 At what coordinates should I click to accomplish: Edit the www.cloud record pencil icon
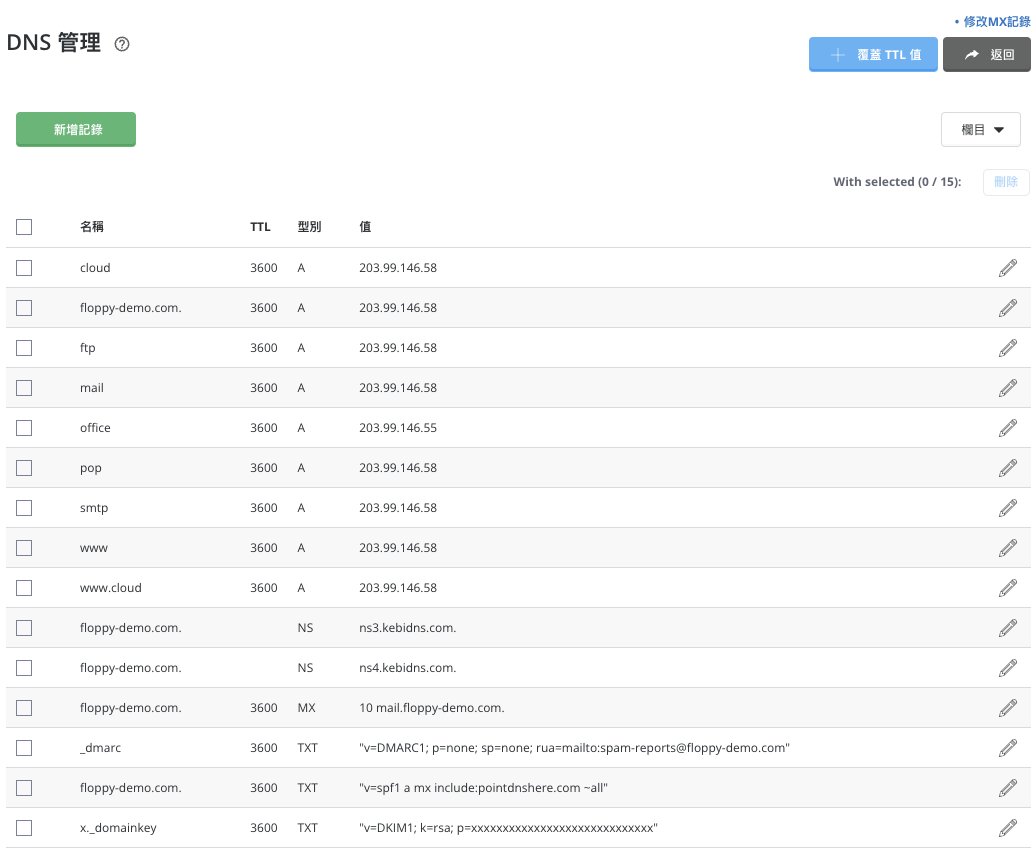[x=1007, y=588]
